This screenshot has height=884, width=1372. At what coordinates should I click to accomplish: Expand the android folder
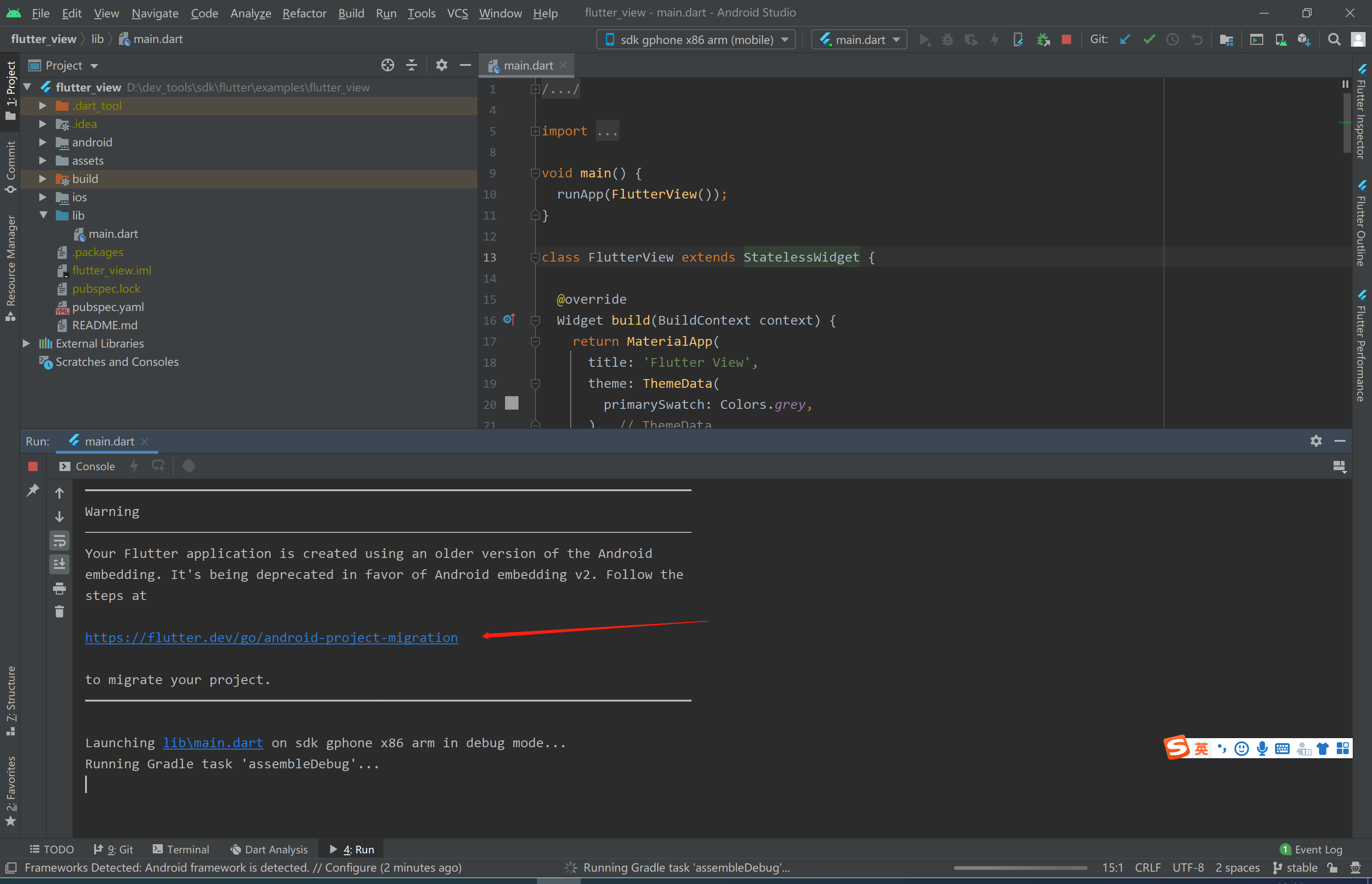(43, 142)
